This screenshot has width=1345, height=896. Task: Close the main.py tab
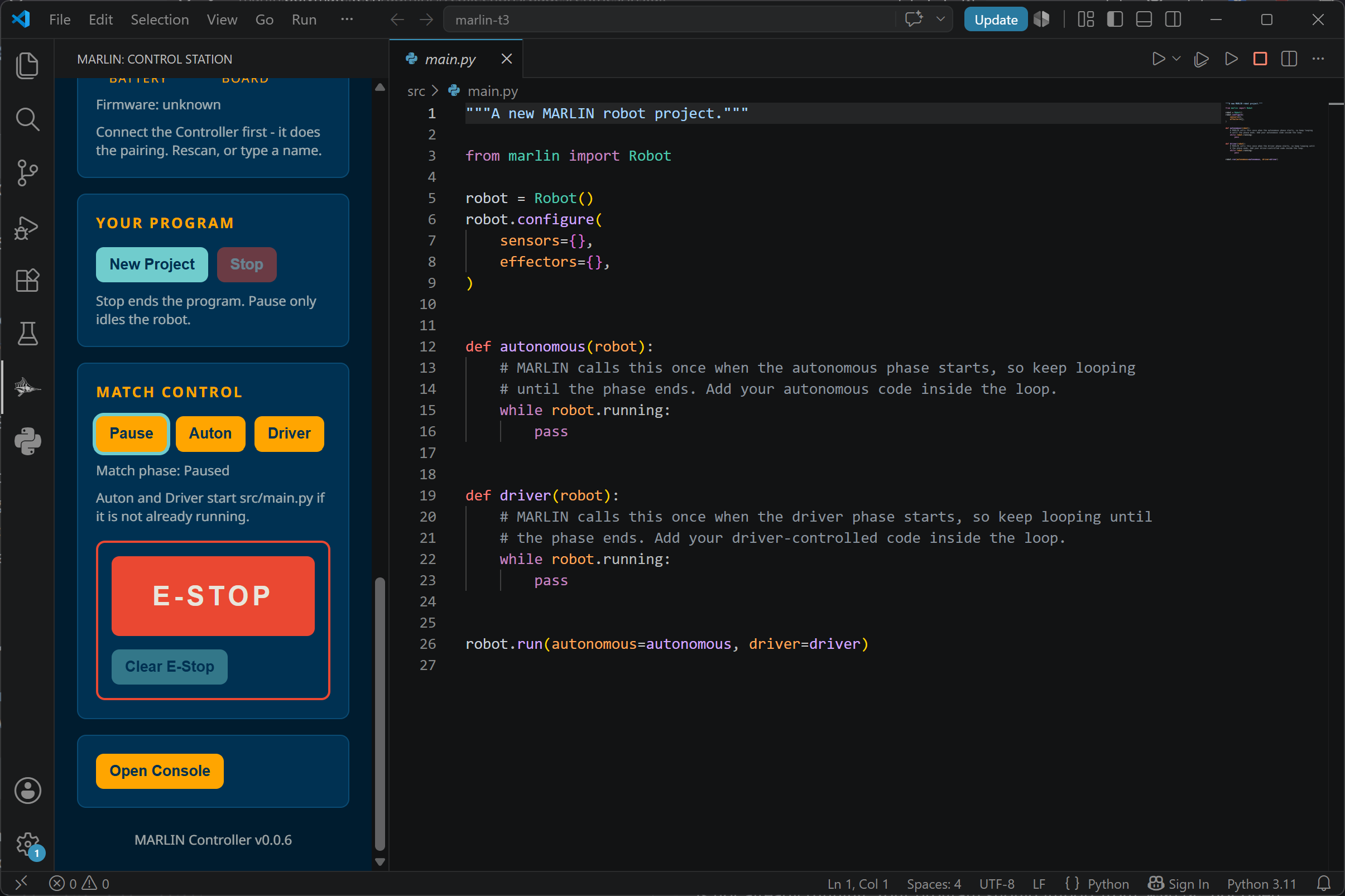506,59
